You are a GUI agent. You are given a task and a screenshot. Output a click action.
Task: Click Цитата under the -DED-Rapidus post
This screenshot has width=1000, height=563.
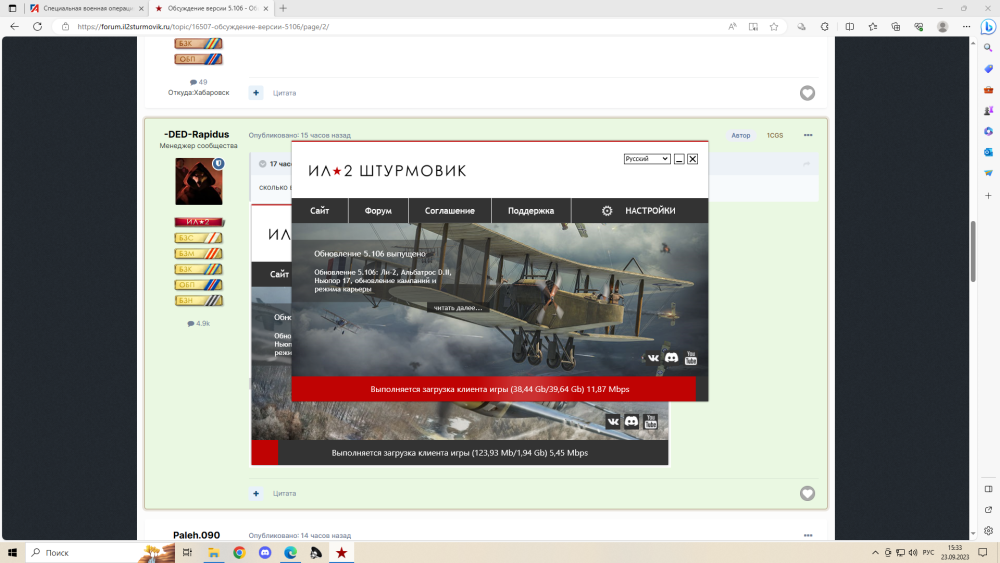(284, 493)
